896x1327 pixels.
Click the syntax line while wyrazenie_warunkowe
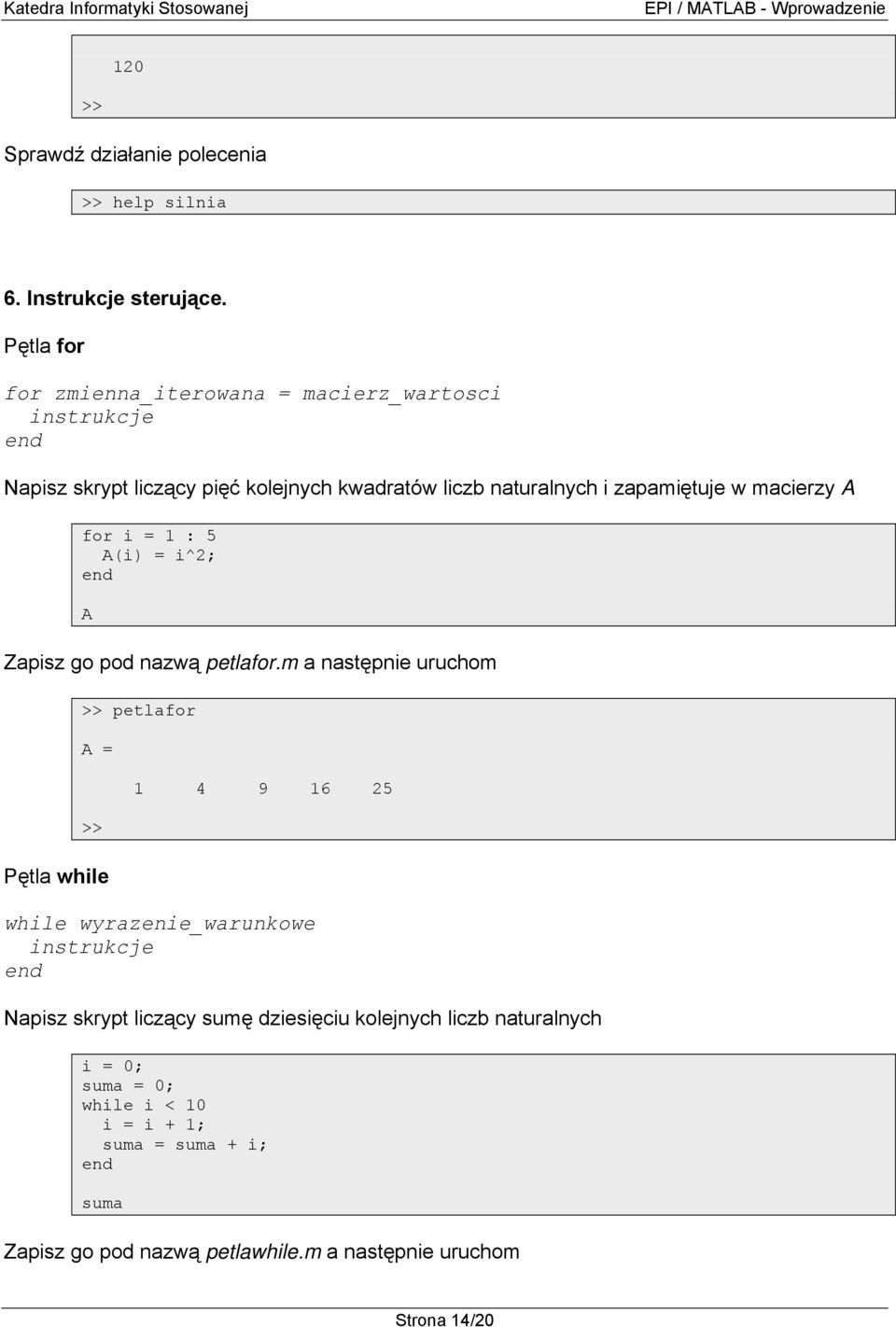point(160,924)
